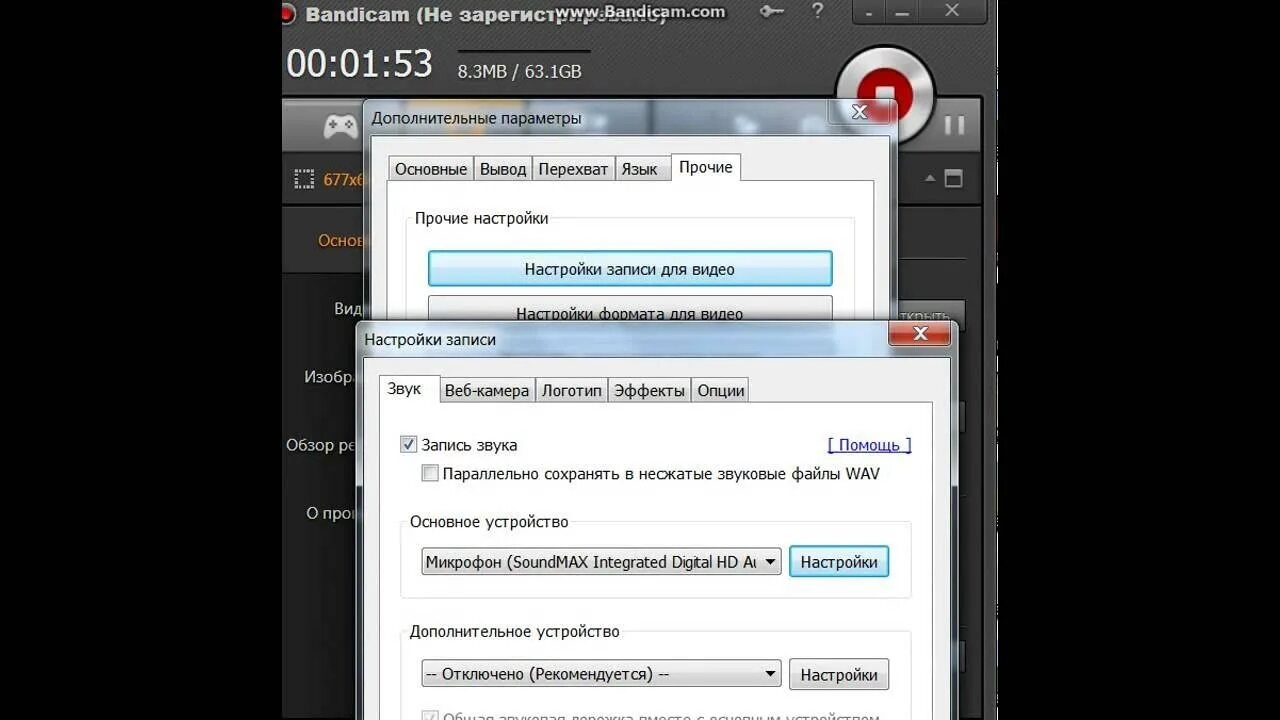Click the screen rectangle area size icon

coord(304,179)
